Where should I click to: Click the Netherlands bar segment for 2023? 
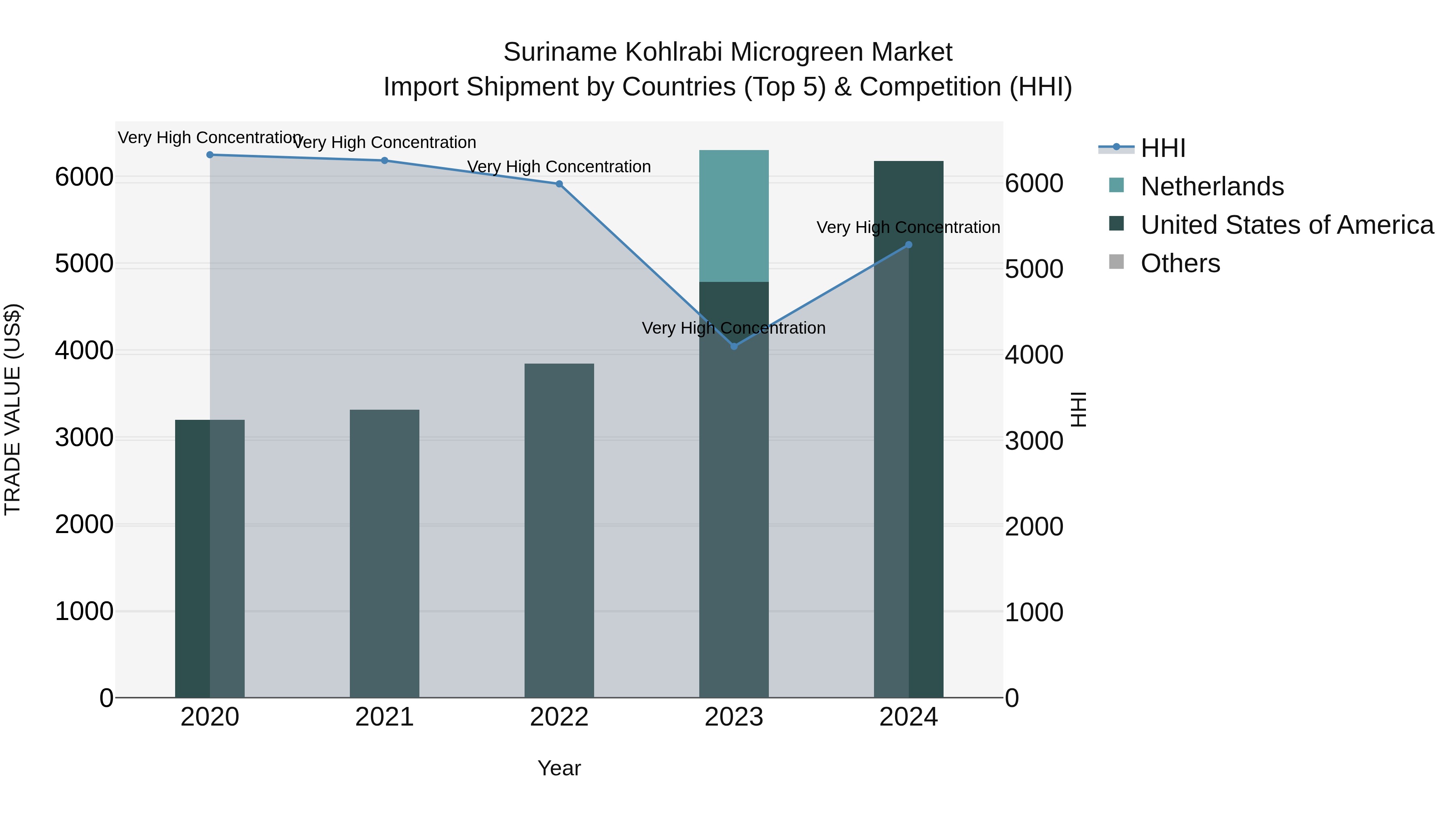click(x=734, y=216)
